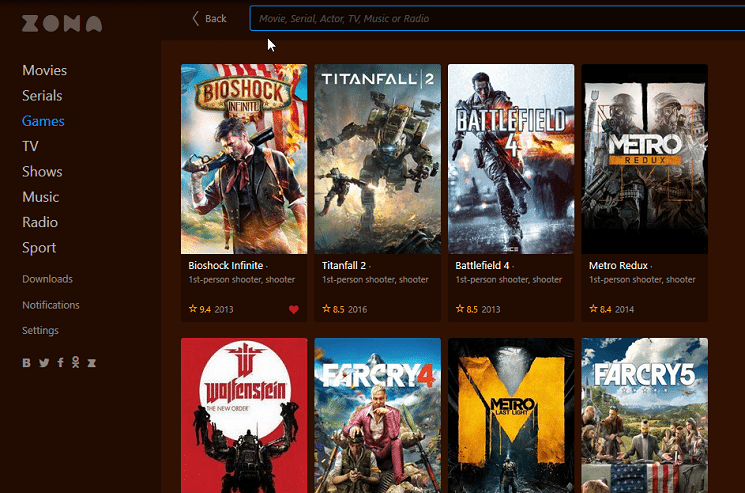This screenshot has width=745, height=493.
Task: Open the Sport section
Action: [39, 248]
